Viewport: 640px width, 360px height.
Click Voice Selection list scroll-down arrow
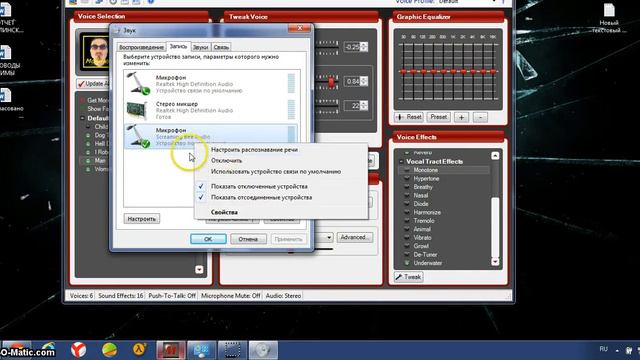pos(199,269)
